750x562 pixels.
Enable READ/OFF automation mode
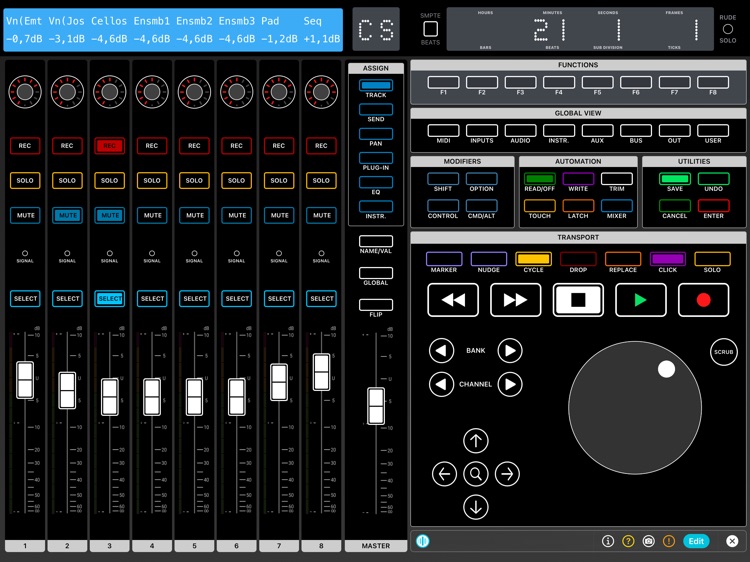coord(540,179)
